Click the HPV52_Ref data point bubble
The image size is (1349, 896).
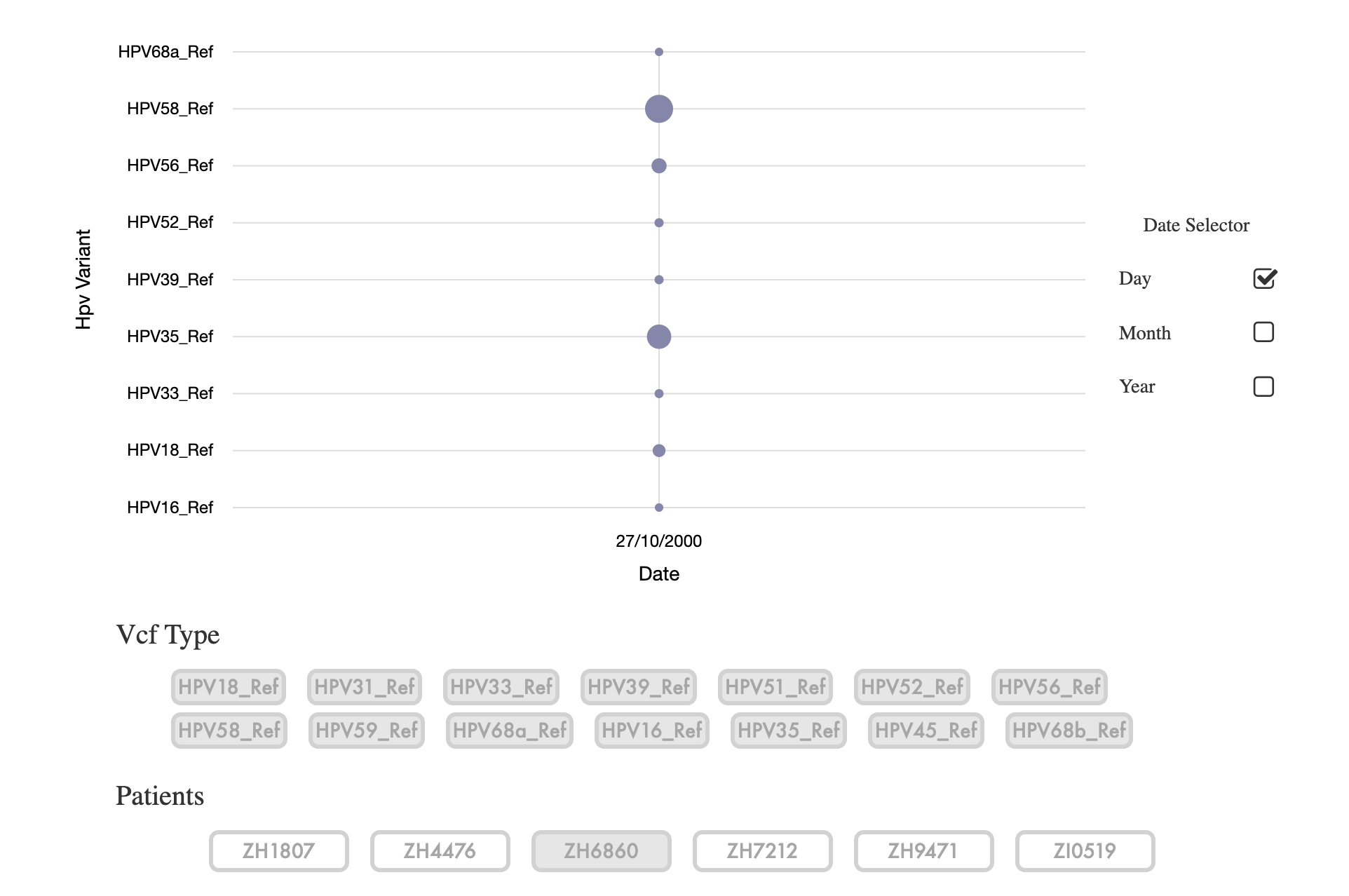[x=658, y=221]
